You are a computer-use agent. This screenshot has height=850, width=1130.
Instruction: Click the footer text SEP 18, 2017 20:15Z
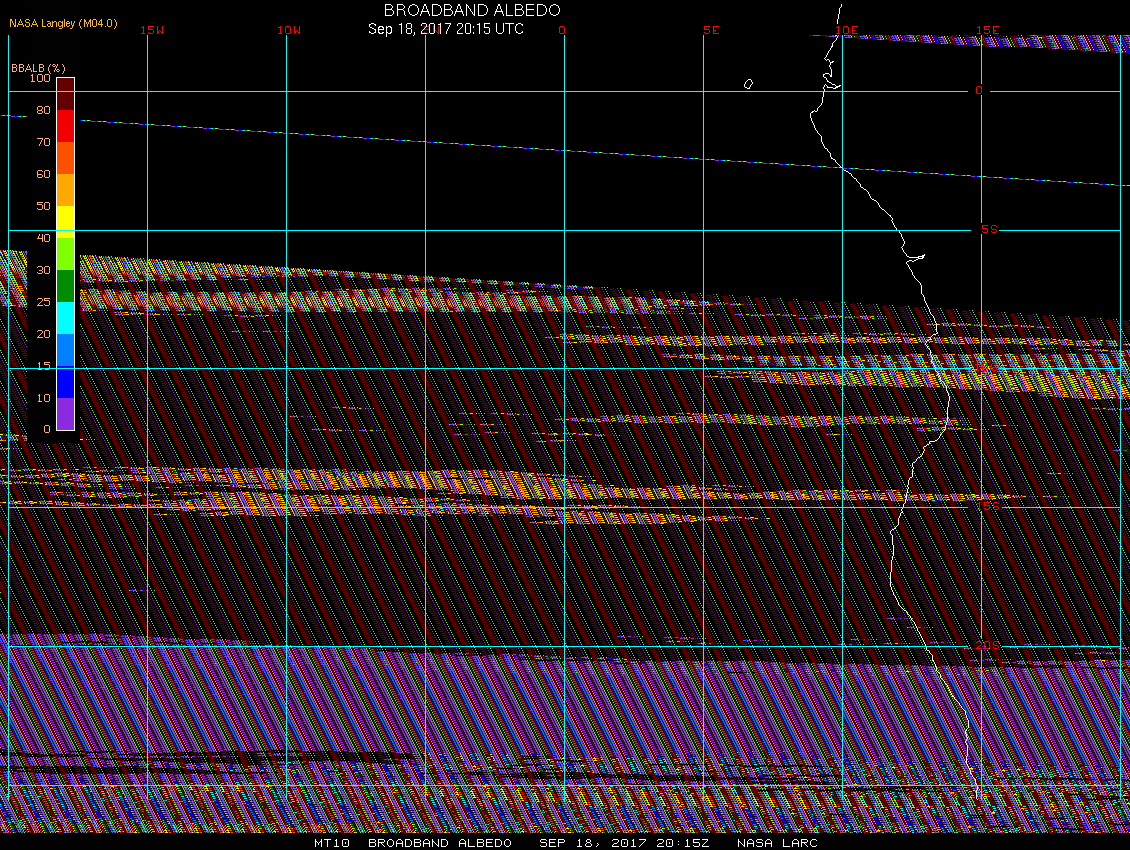click(x=624, y=843)
